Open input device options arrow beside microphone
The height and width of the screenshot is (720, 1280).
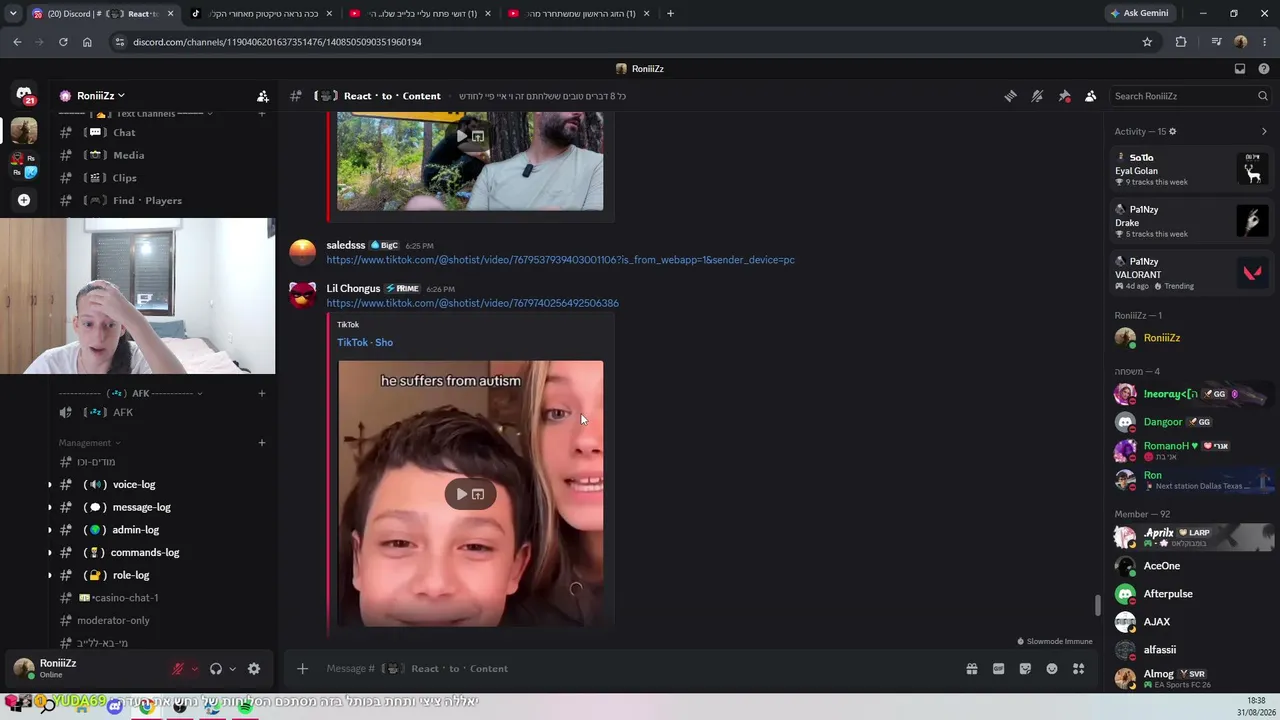coord(194,669)
